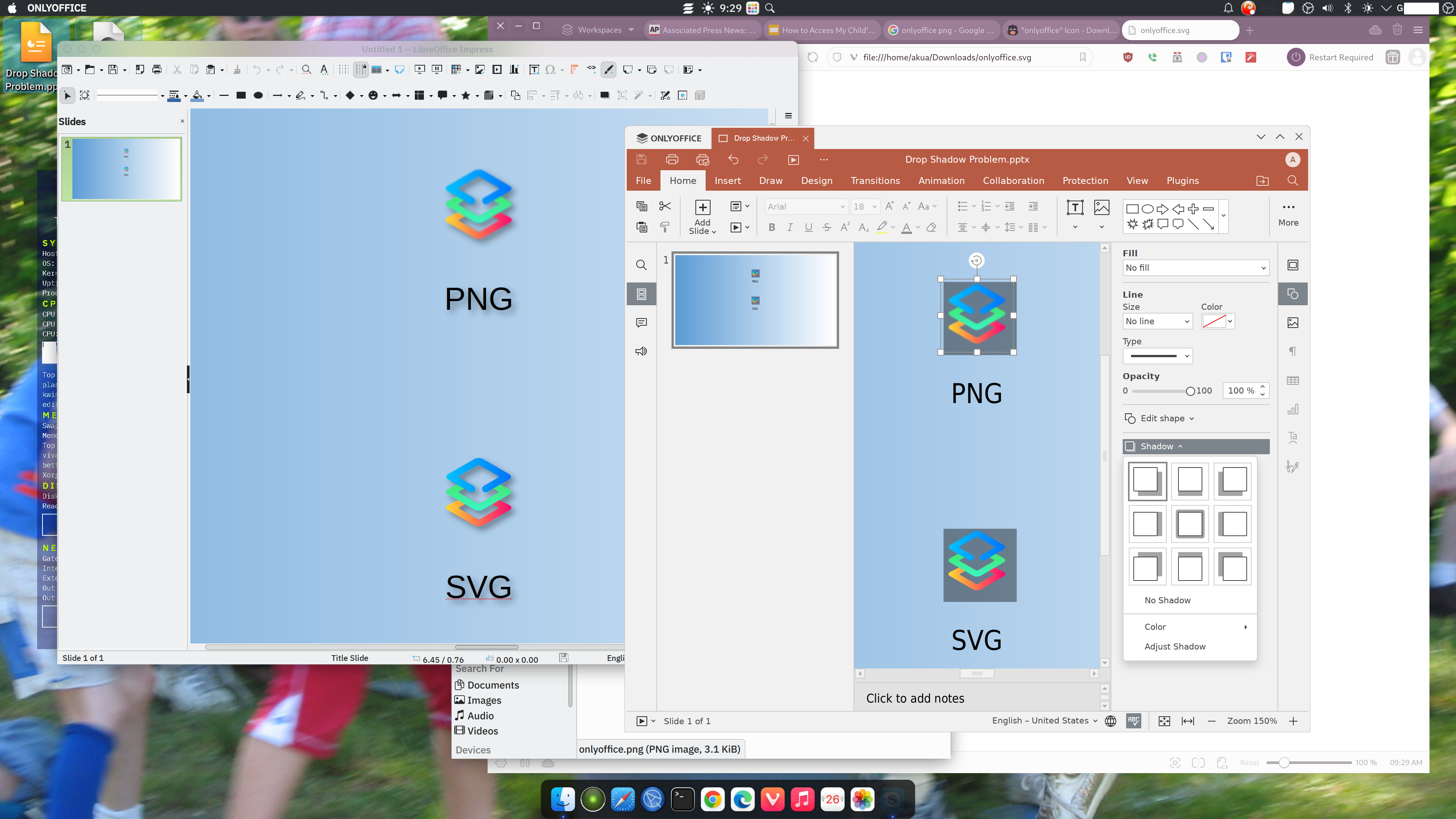This screenshot has height=819, width=1456.
Task: Open the Fill type dropdown
Action: pyautogui.click(x=1196, y=268)
